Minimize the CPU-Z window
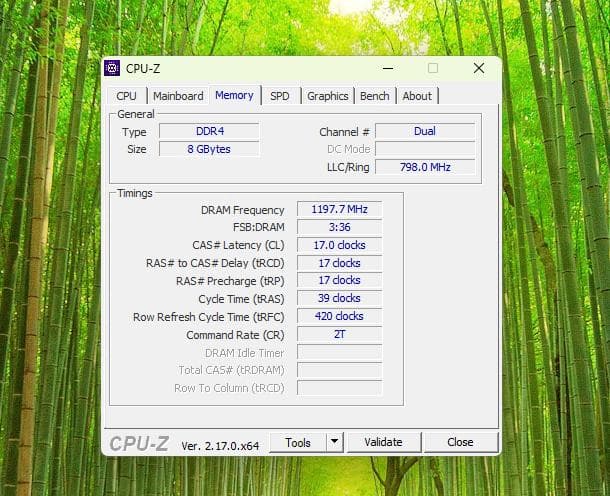The width and height of the screenshot is (610, 496). [388, 68]
